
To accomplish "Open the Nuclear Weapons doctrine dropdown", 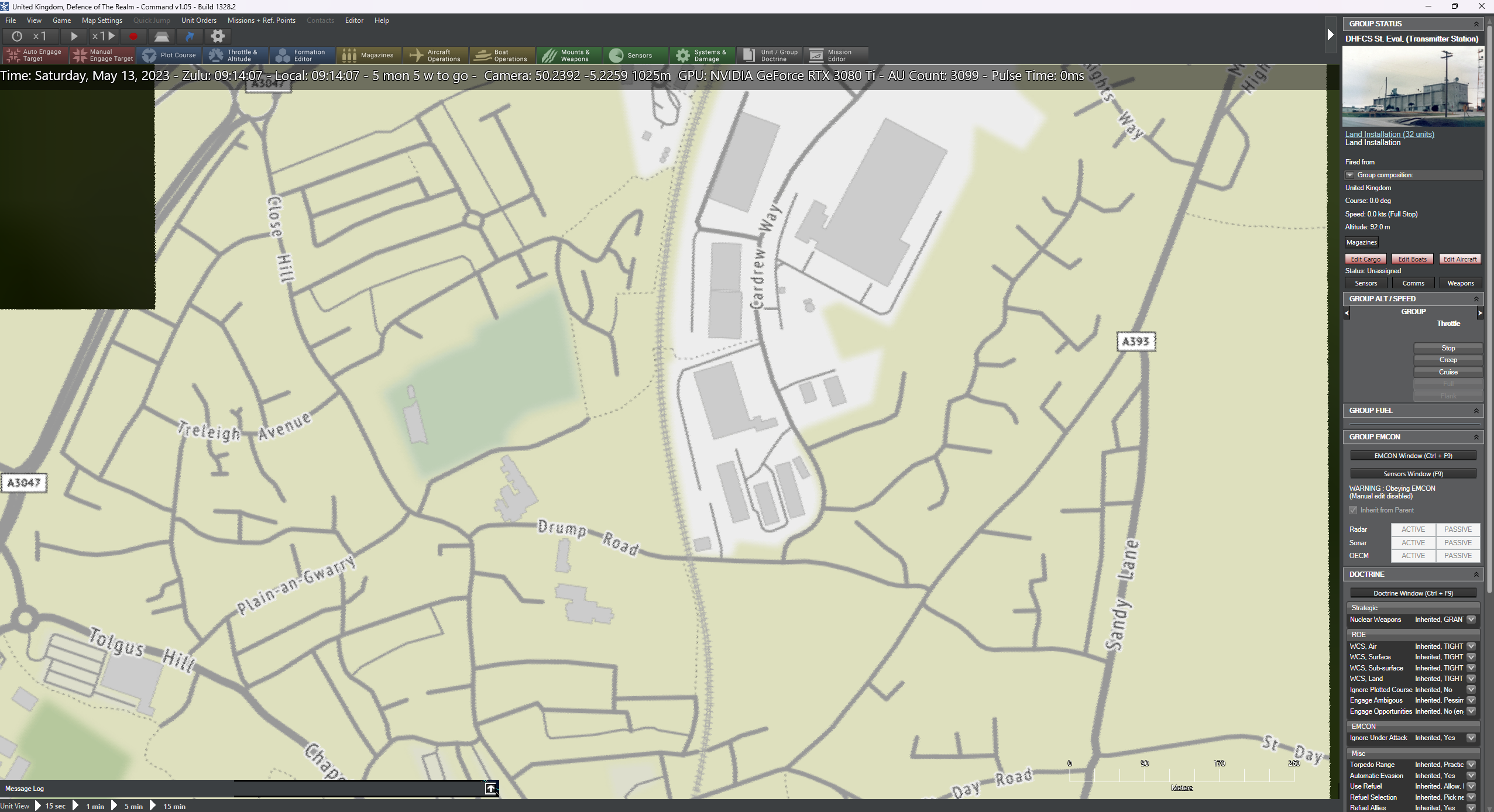I will pos(1471,620).
